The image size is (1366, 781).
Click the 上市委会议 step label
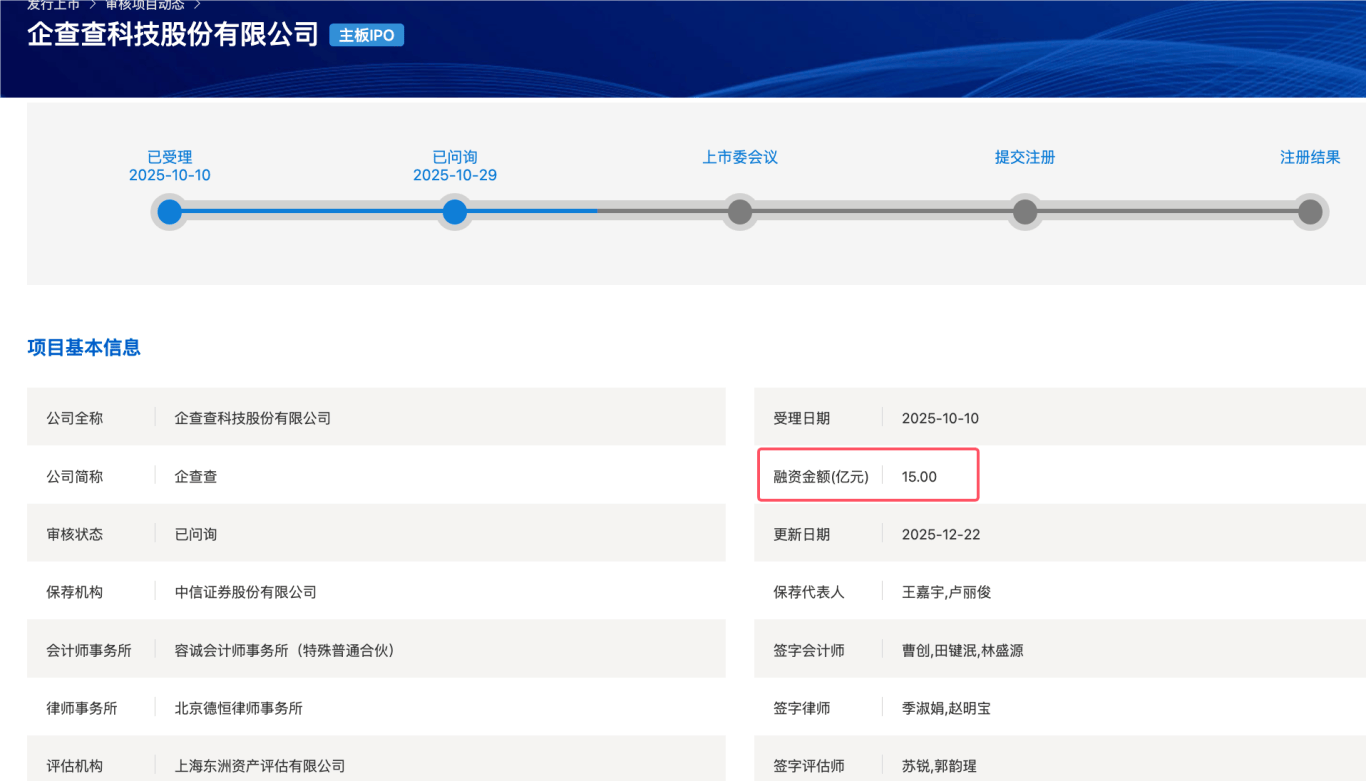tap(740, 157)
